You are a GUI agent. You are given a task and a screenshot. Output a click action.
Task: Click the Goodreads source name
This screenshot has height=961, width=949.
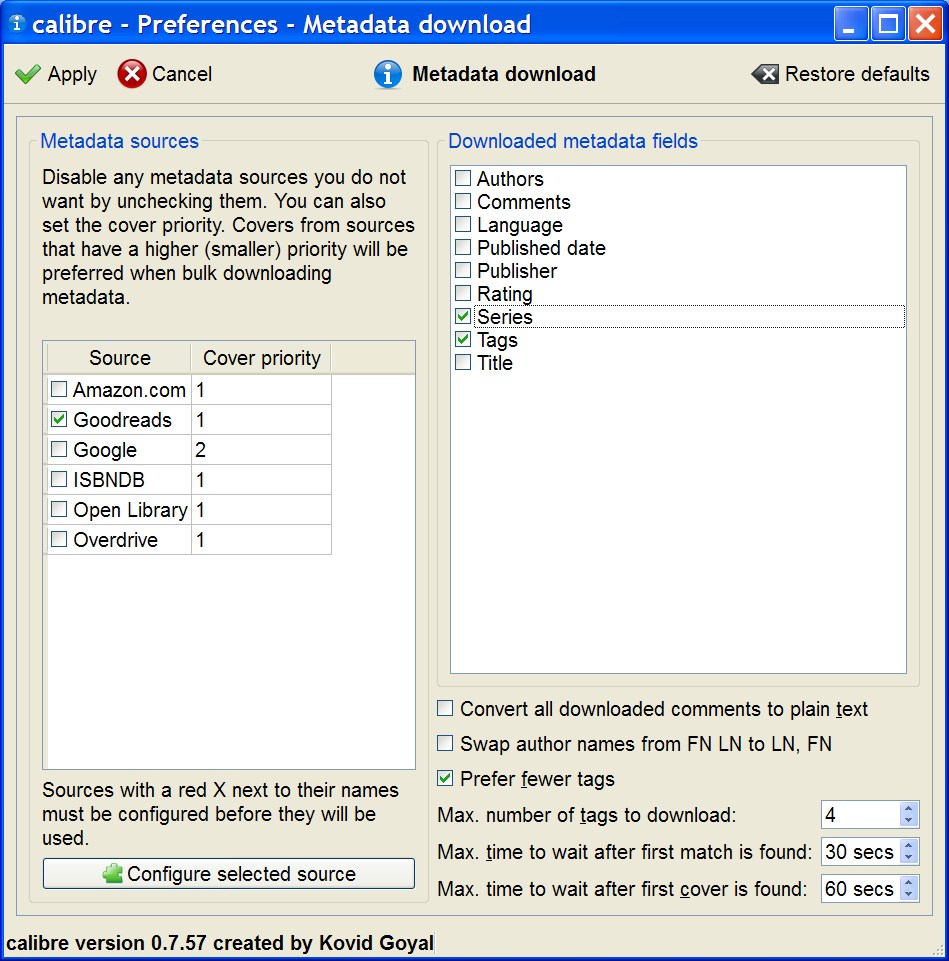[x=123, y=419]
